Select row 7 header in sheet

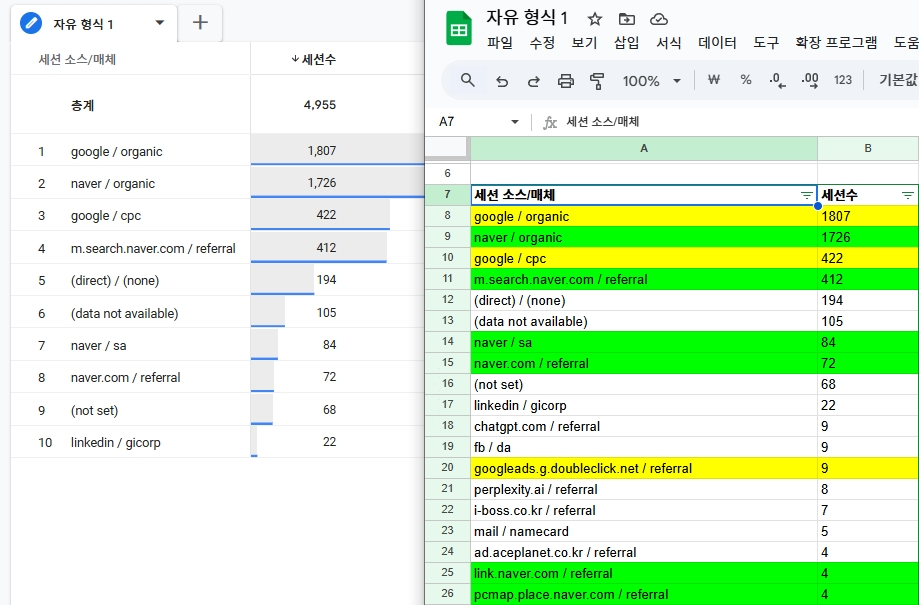point(447,195)
